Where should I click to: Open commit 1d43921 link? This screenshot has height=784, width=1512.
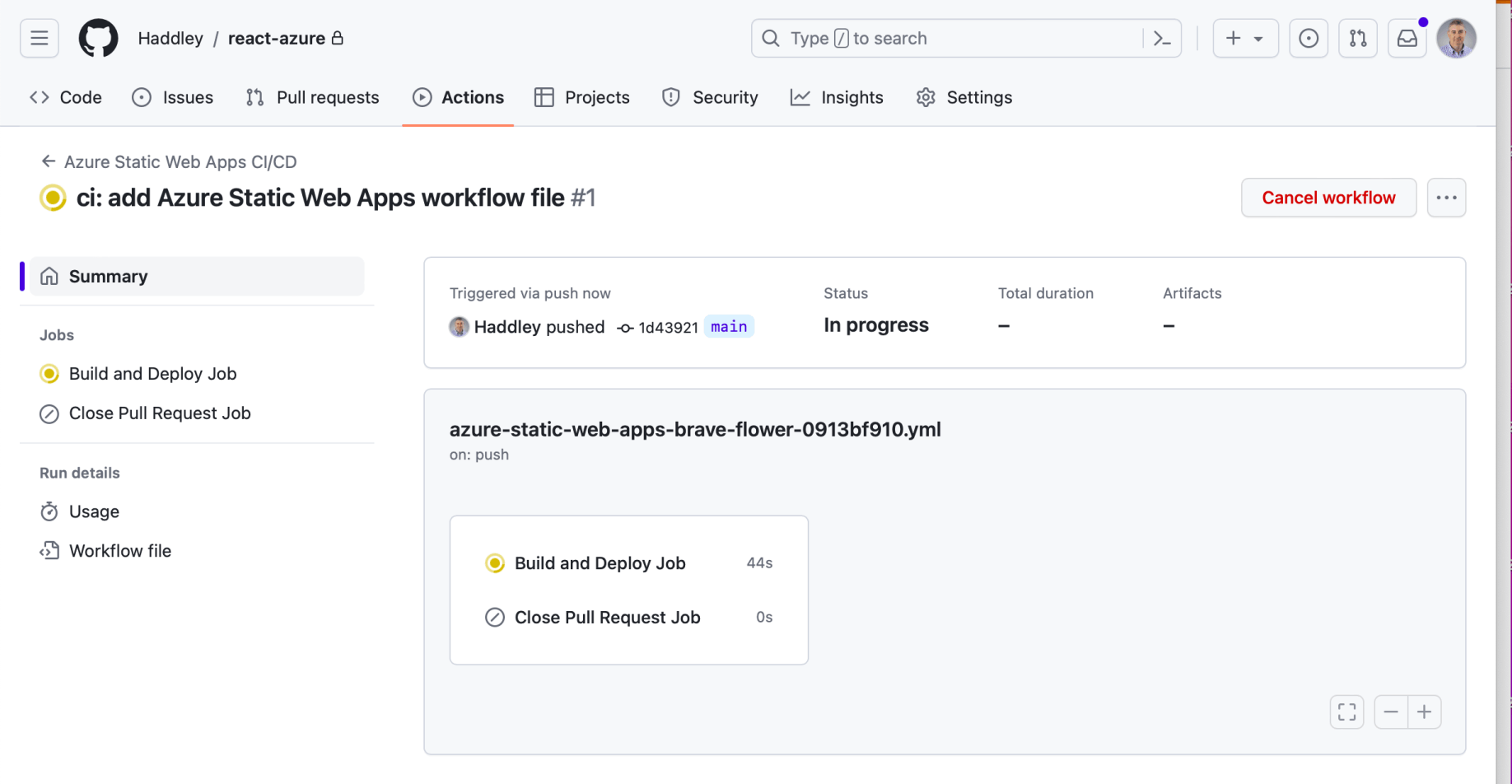click(x=668, y=327)
